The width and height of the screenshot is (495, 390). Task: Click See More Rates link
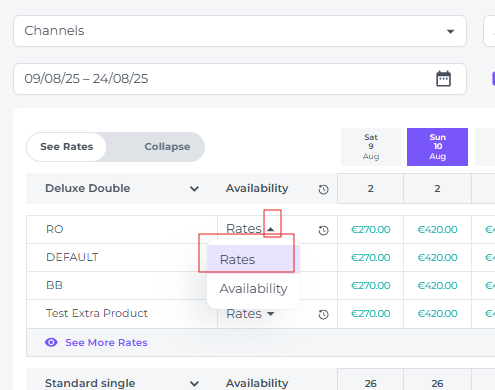click(106, 342)
